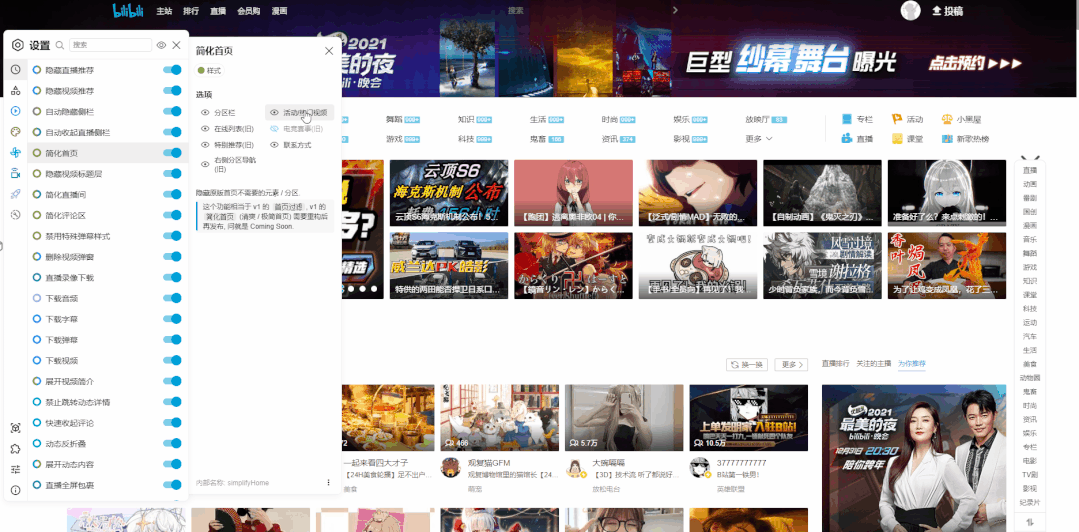
Task: Click the 样式 tag in 简化首页 panel
Action: click(209, 70)
